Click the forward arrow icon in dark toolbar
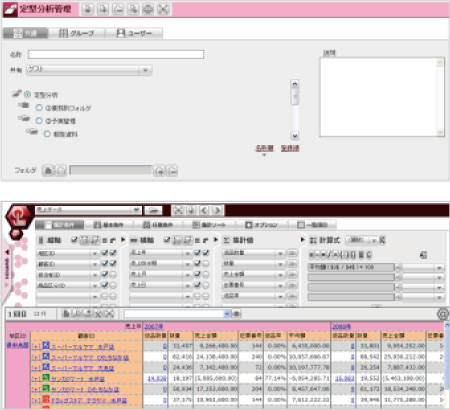 click(x=217, y=210)
